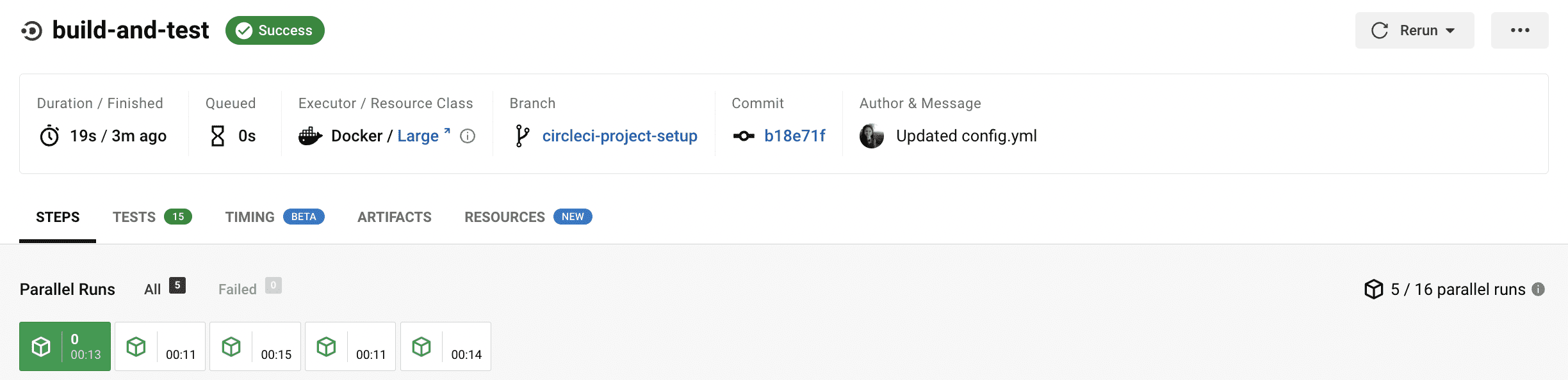Image resolution: width=1568 pixels, height=380 pixels.
Task: Open the Rerun dropdown menu
Action: point(1414,30)
